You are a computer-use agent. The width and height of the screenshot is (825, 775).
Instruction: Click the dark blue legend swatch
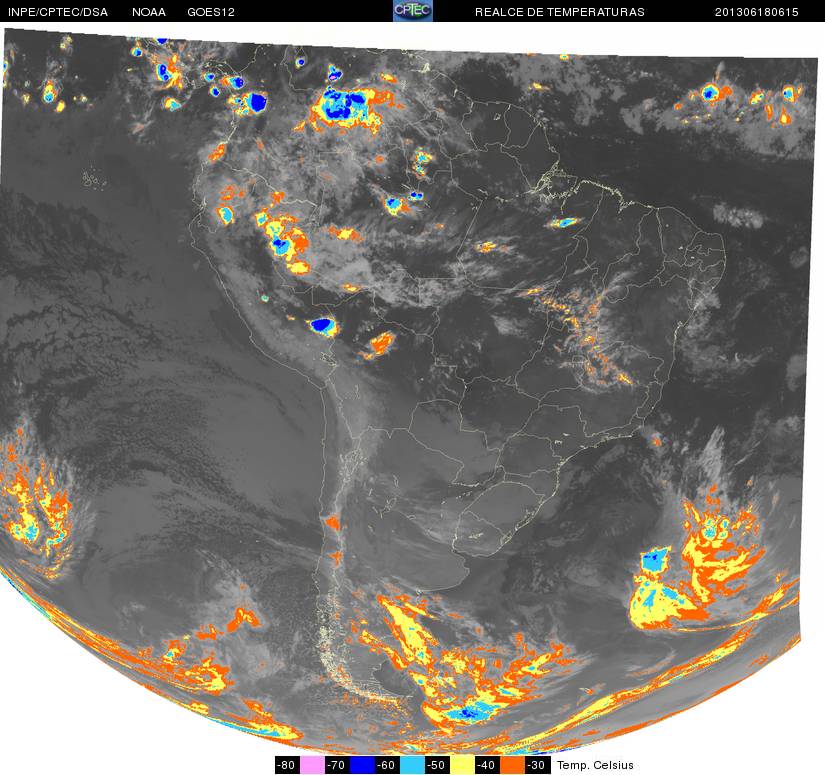point(363,765)
